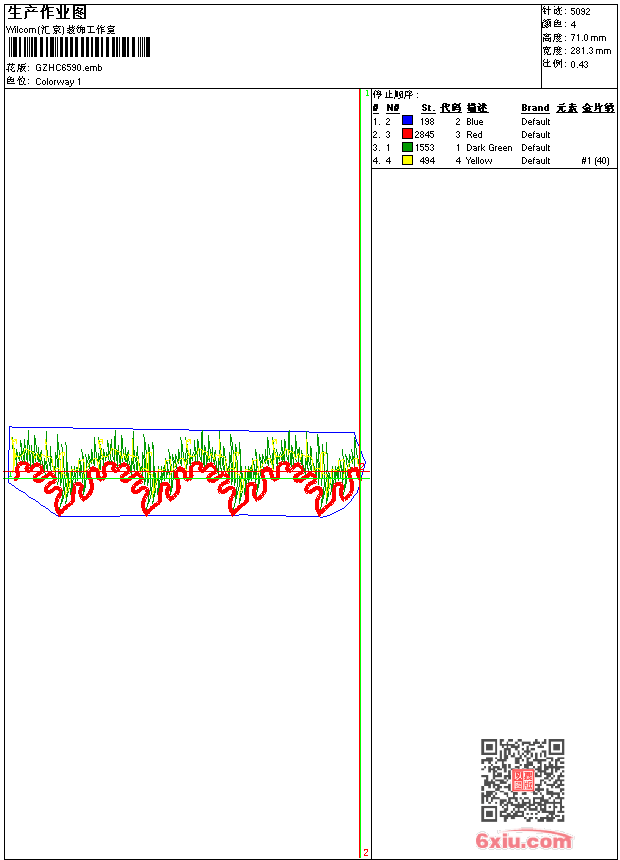Click the Brand column header

pos(535,108)
